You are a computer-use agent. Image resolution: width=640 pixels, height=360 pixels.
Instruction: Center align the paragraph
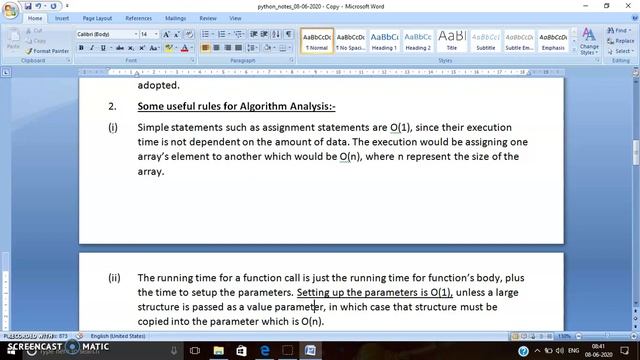217,48
